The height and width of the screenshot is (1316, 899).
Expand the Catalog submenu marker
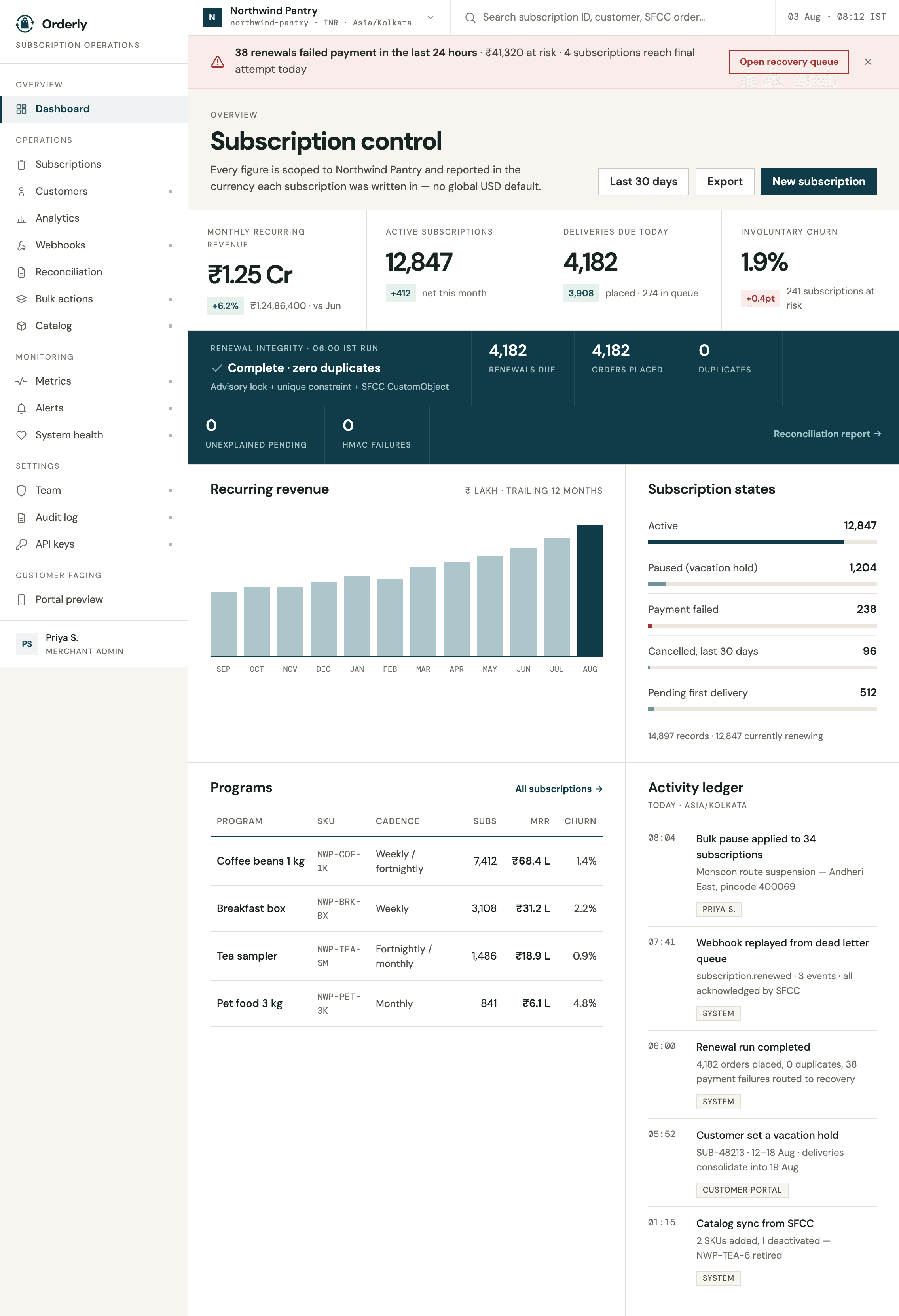170,326
